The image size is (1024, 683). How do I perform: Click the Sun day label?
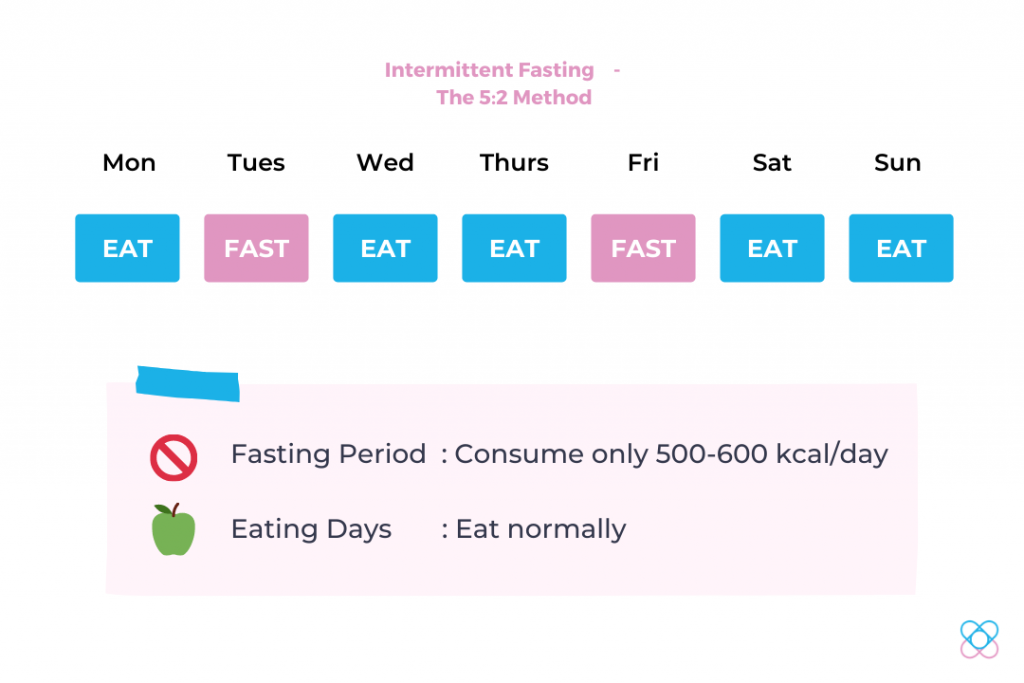pos(898,163)
